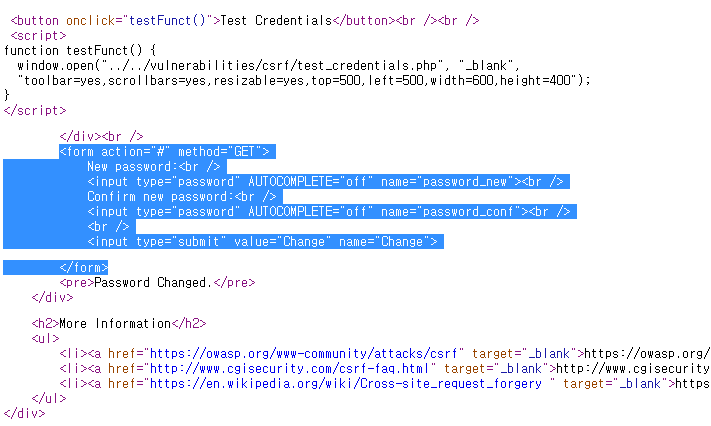Click the 'Password Changed.' pre text
The width and height of the screenshot is (711, 426).
click(153, 283)
